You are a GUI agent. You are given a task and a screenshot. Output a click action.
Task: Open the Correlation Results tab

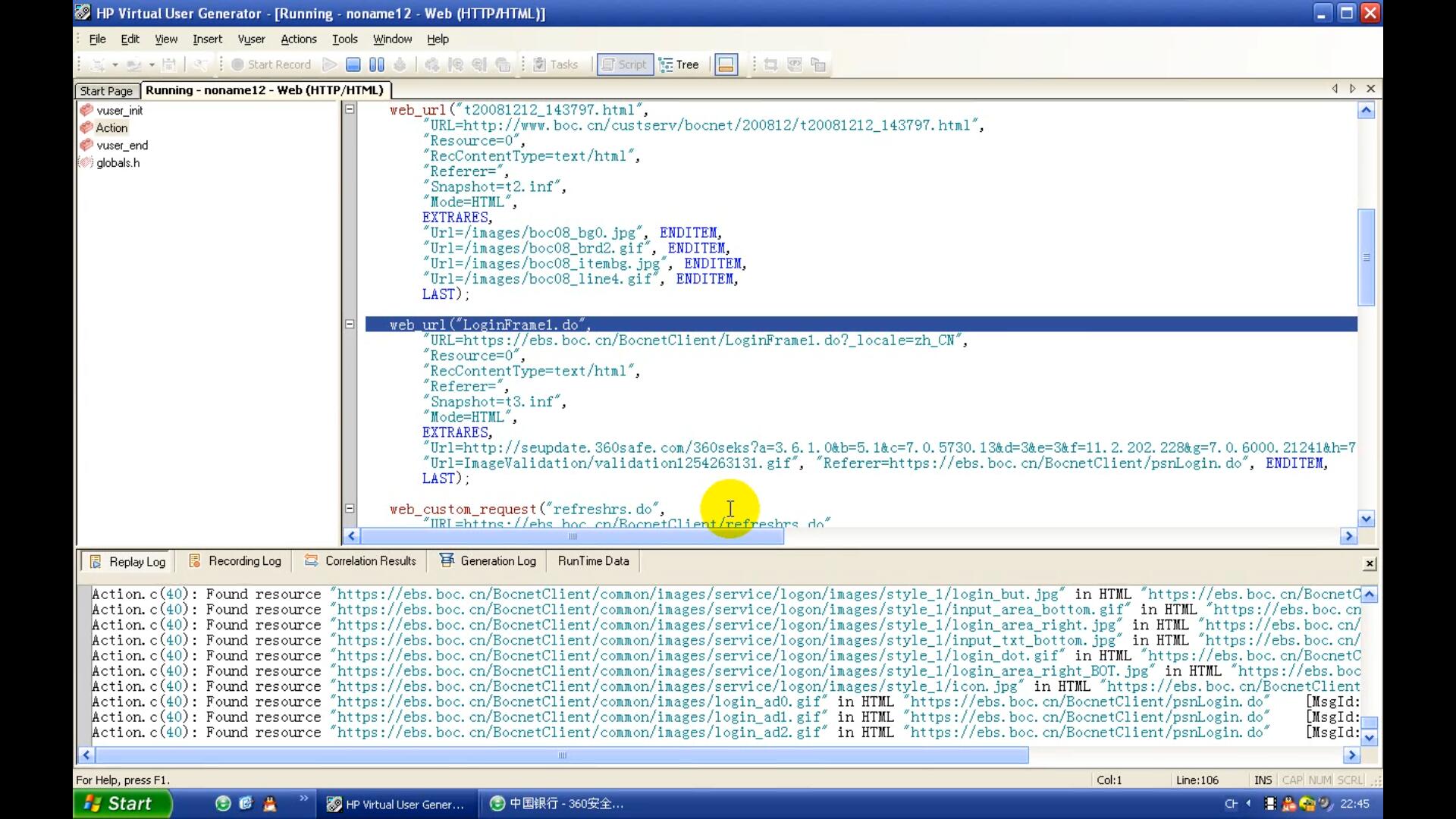[361, 561]
